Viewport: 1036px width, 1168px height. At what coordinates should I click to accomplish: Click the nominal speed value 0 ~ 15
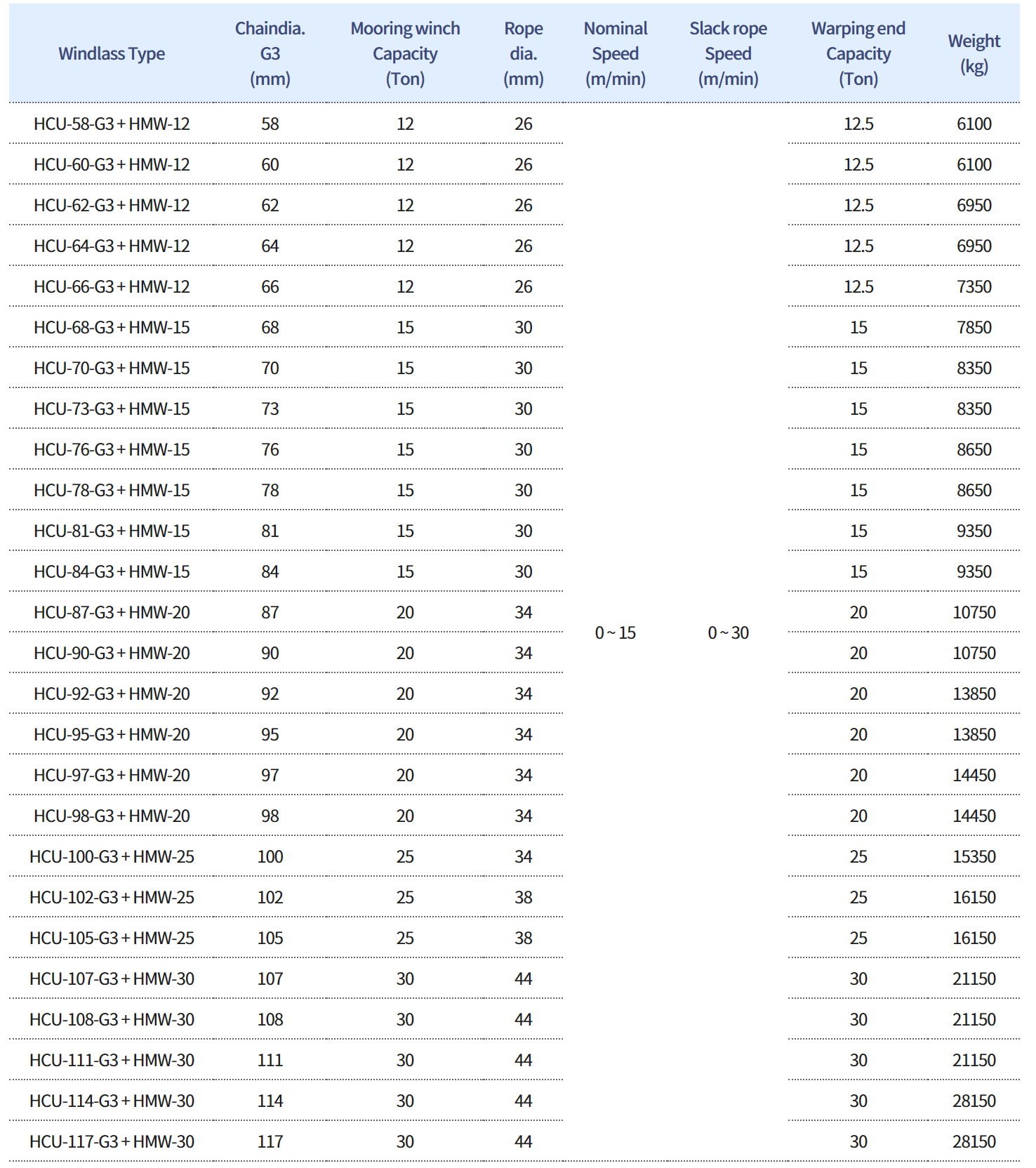point(616,633)
